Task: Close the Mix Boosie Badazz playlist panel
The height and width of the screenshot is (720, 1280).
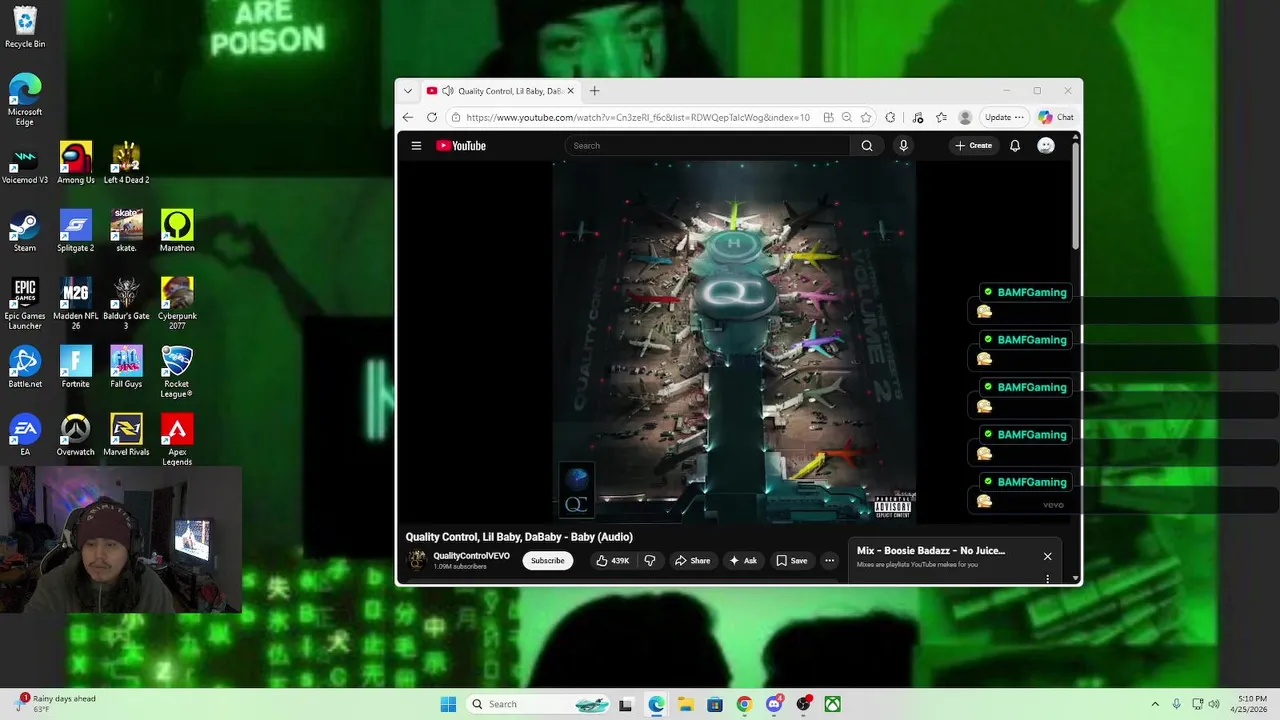Action: pos(1047,556)
